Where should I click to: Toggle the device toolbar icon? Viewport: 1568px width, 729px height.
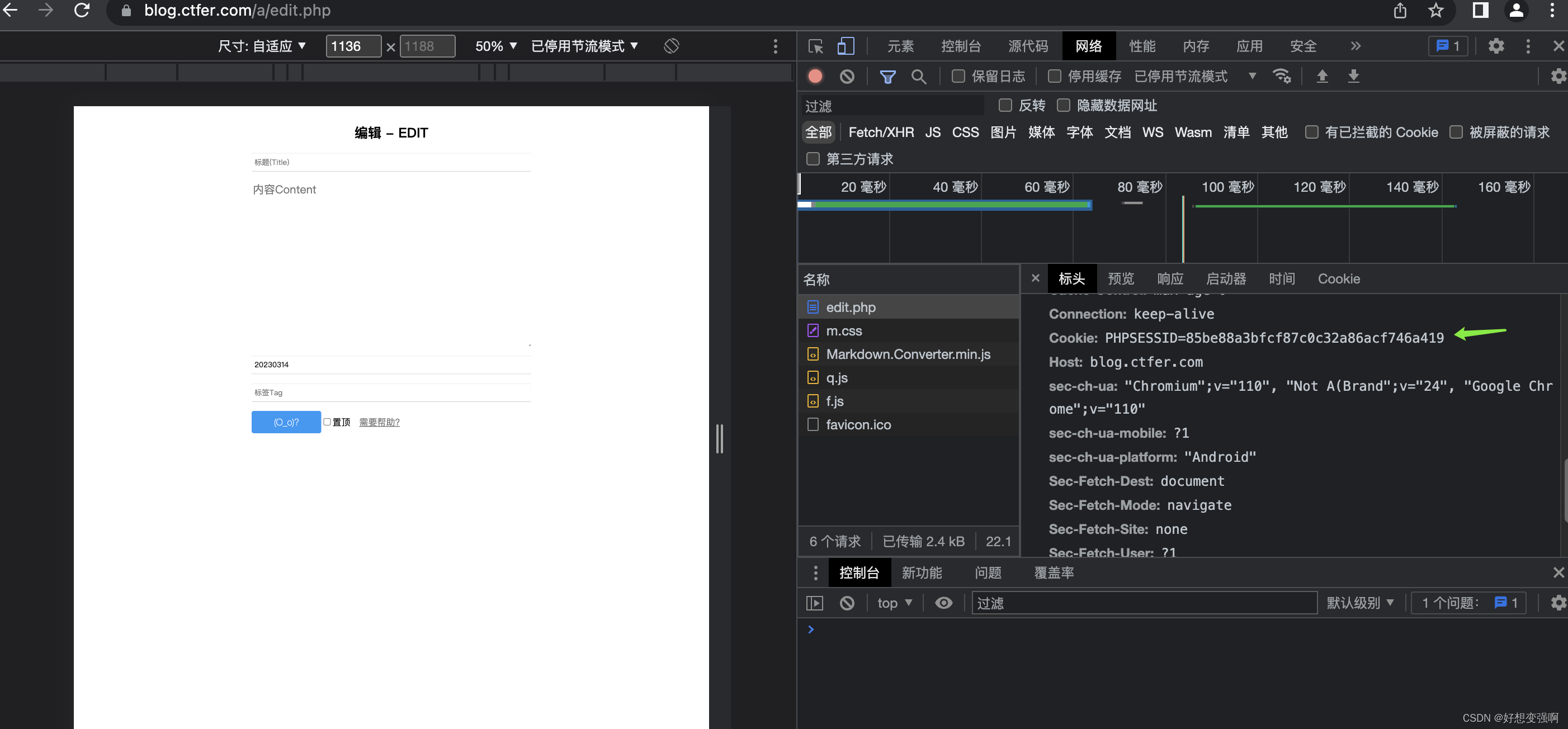pyautogui.click(x=846, y=46)
